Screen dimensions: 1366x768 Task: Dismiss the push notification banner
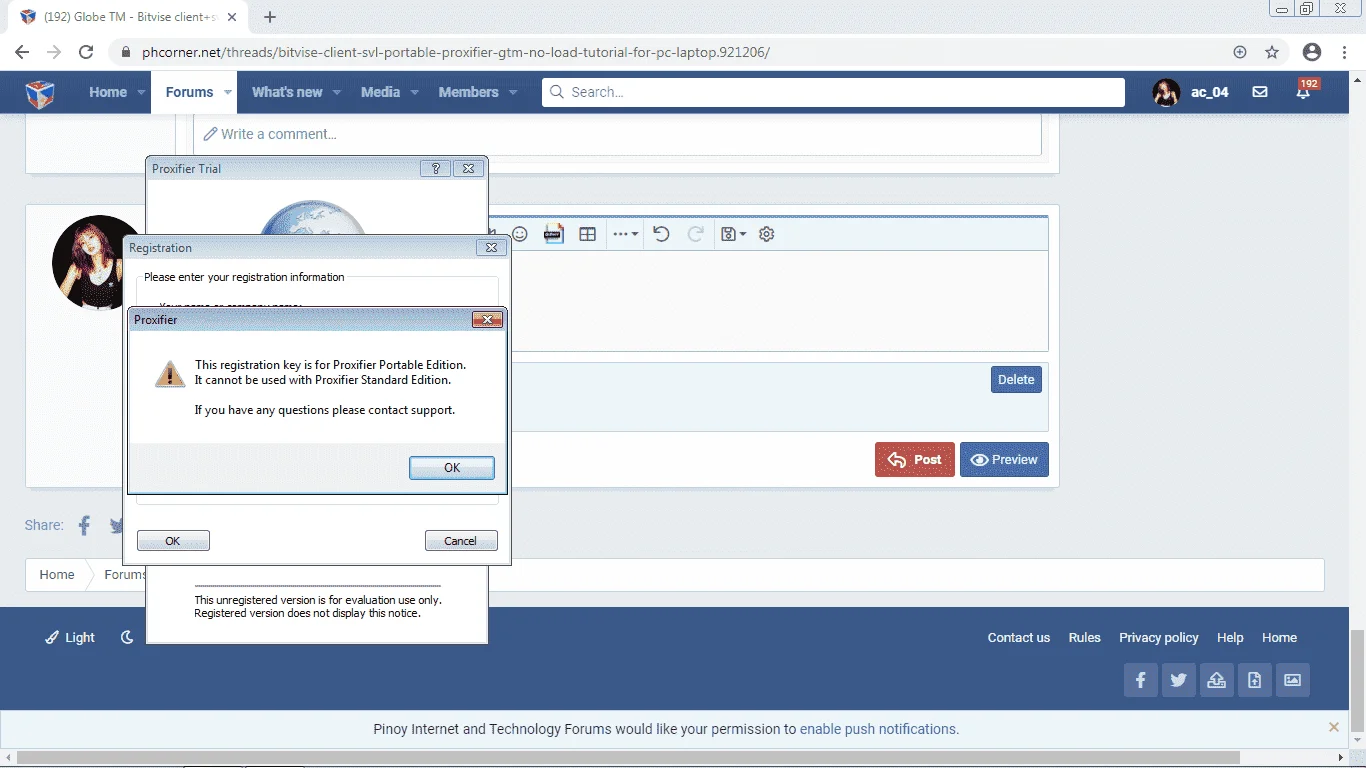click(1334, 727)
